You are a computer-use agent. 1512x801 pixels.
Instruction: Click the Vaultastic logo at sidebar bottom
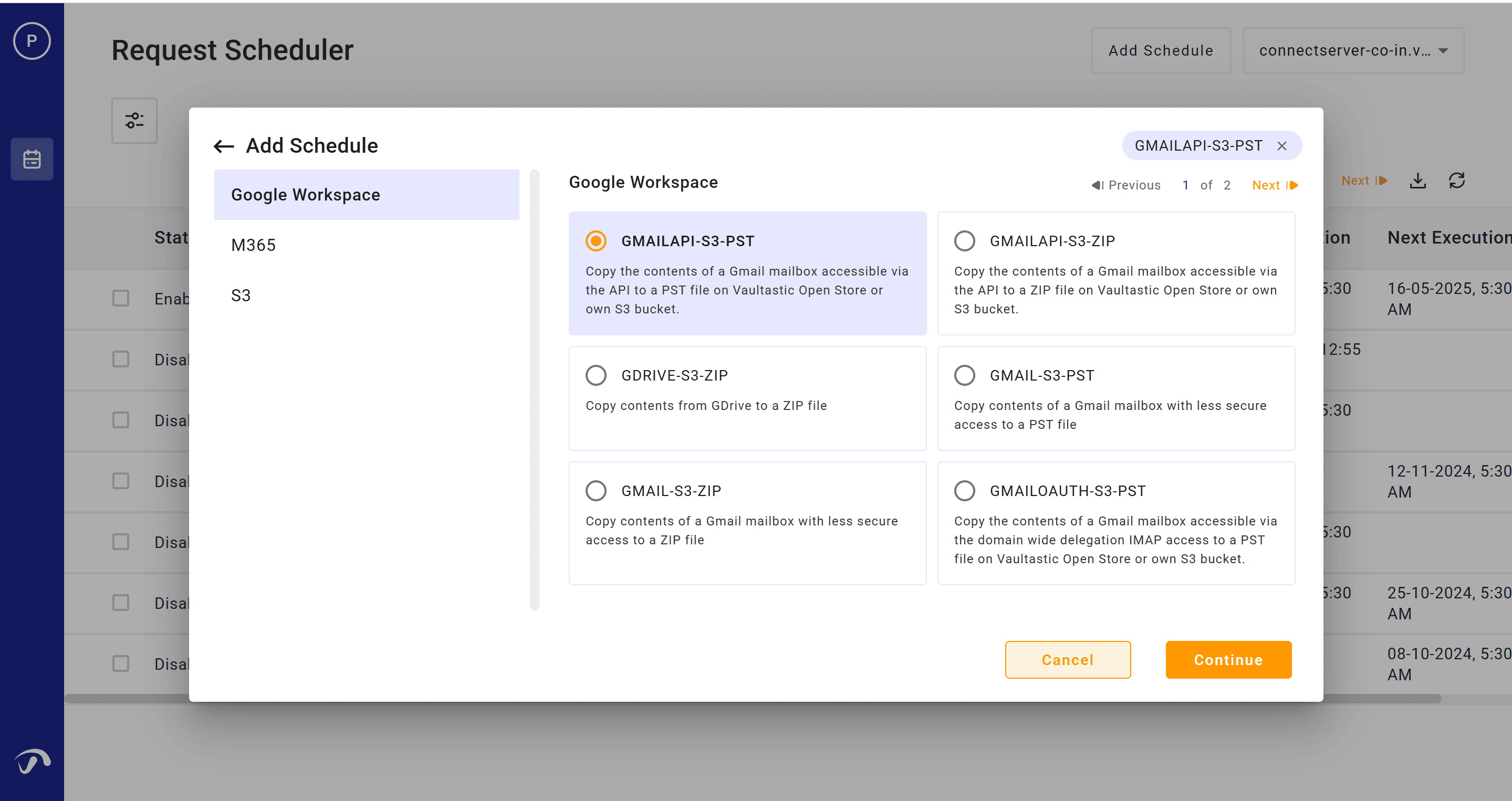point(32,761)
